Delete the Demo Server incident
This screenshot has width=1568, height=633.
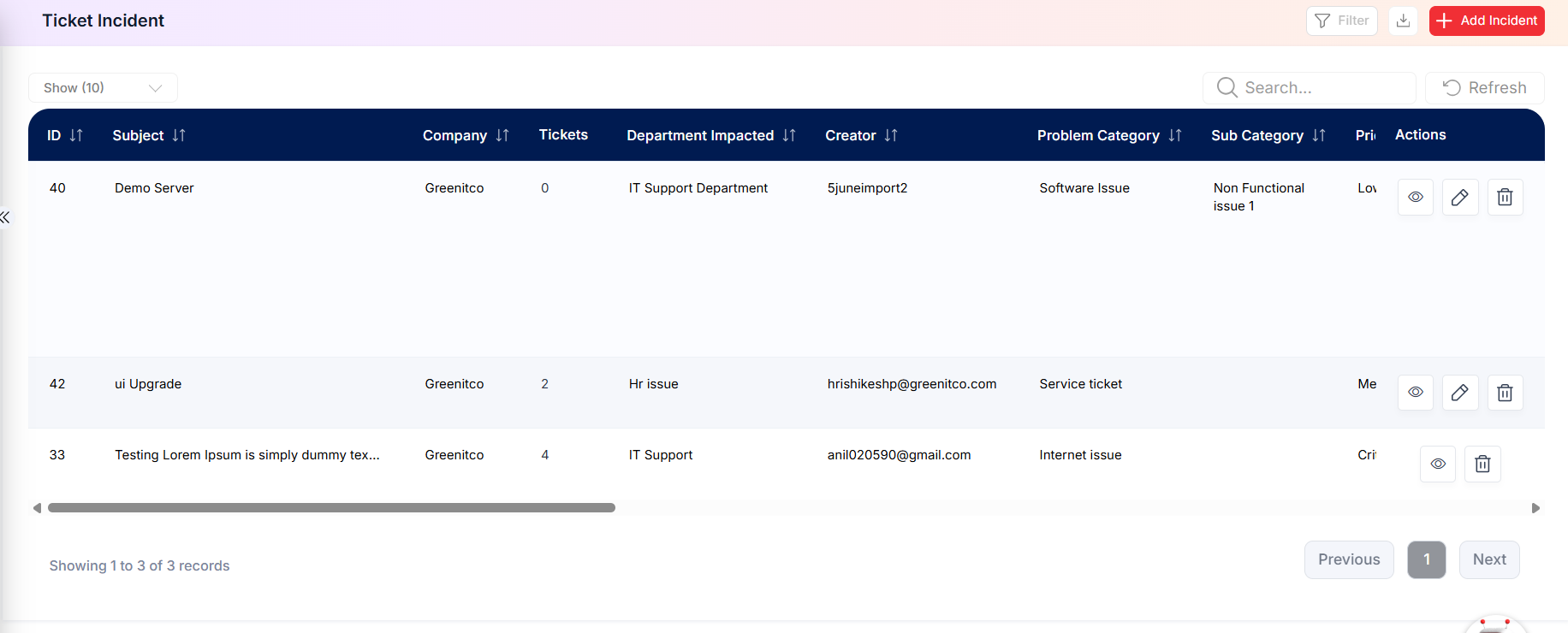(1505, 198)
